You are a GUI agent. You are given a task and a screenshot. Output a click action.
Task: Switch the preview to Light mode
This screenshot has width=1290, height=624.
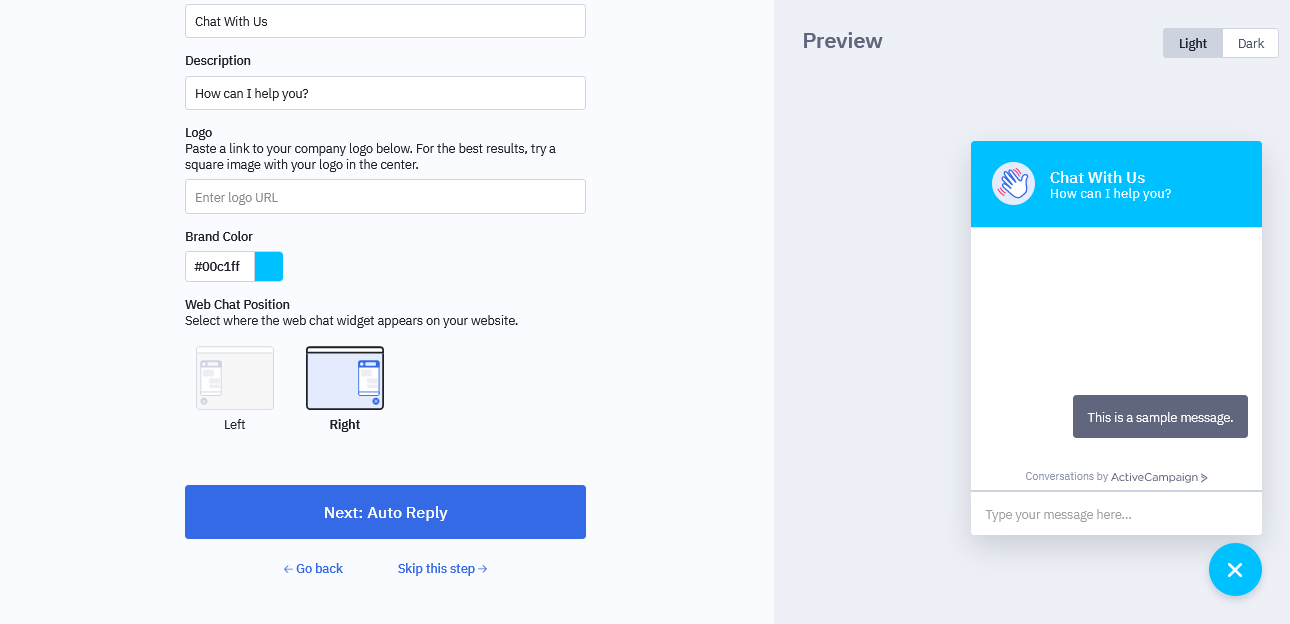pyautogui.click(x=1193, y=43)
